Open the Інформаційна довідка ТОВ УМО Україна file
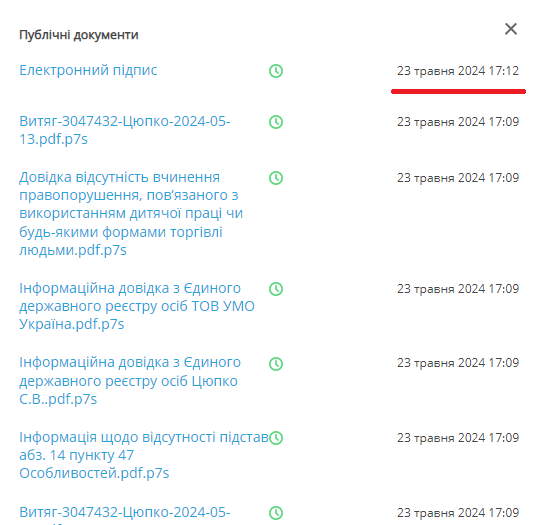 (137, 306)
